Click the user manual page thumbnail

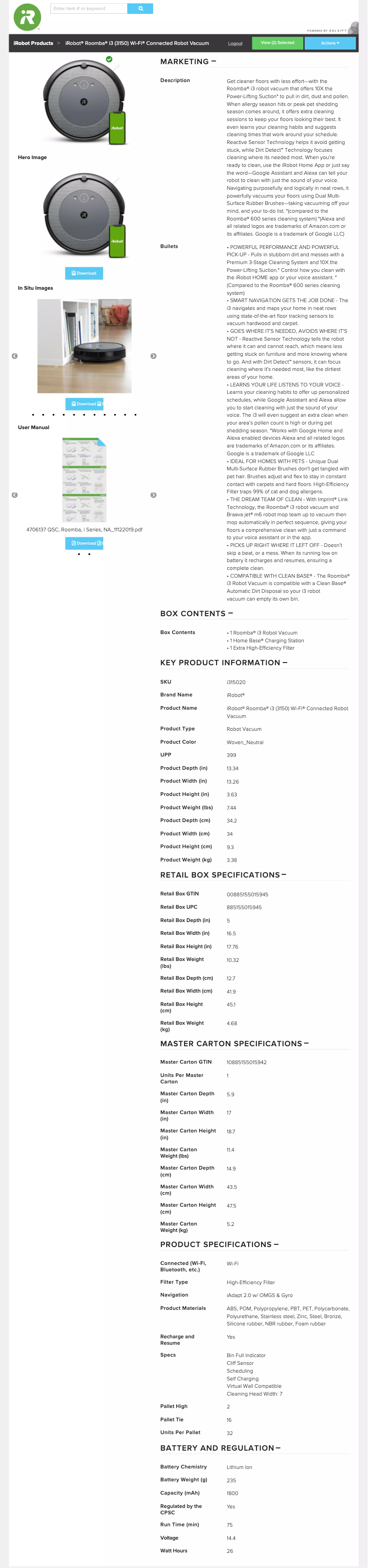pos(84,481)
